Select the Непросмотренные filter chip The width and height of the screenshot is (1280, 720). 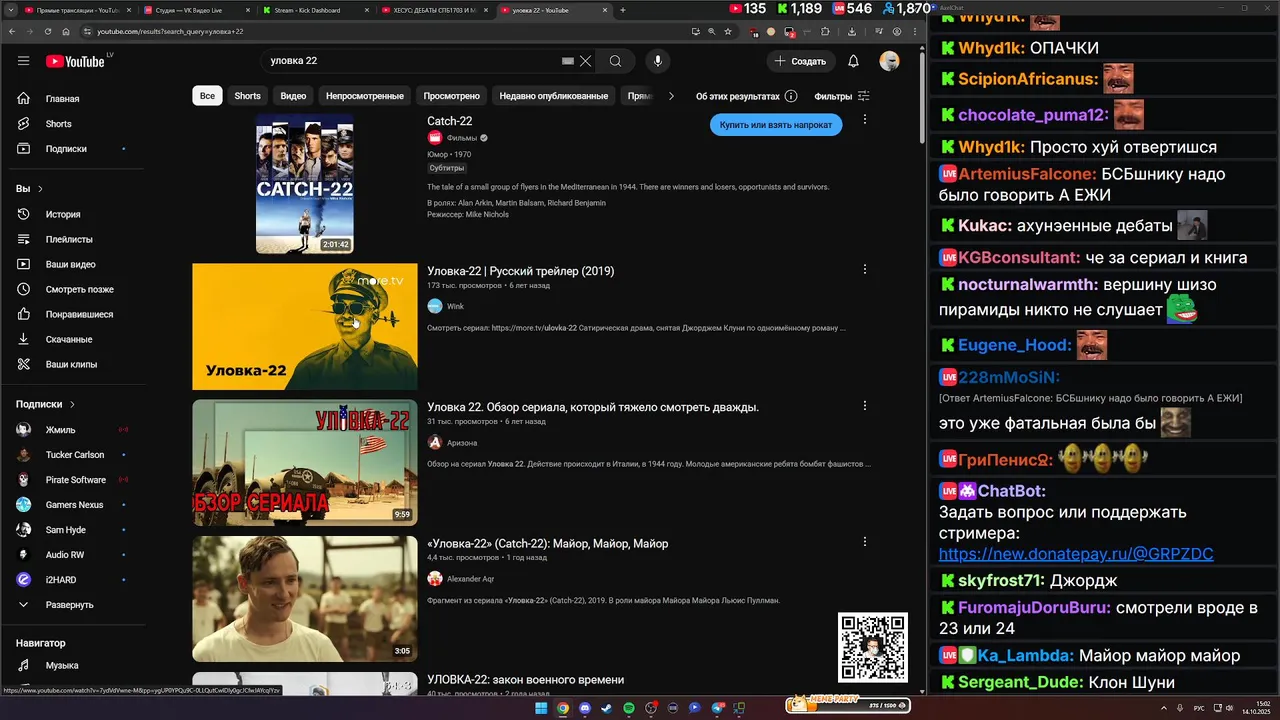pos(365,96)
